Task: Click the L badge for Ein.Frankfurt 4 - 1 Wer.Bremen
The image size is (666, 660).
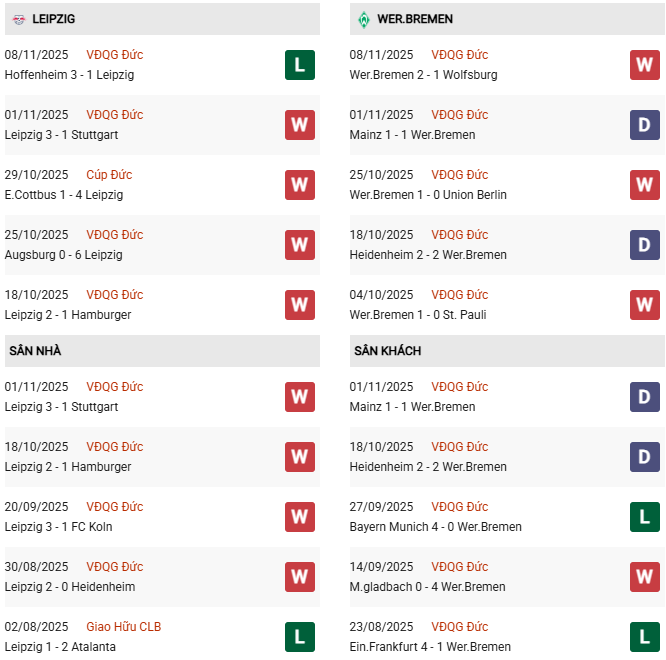Action: tap(645, 637)
